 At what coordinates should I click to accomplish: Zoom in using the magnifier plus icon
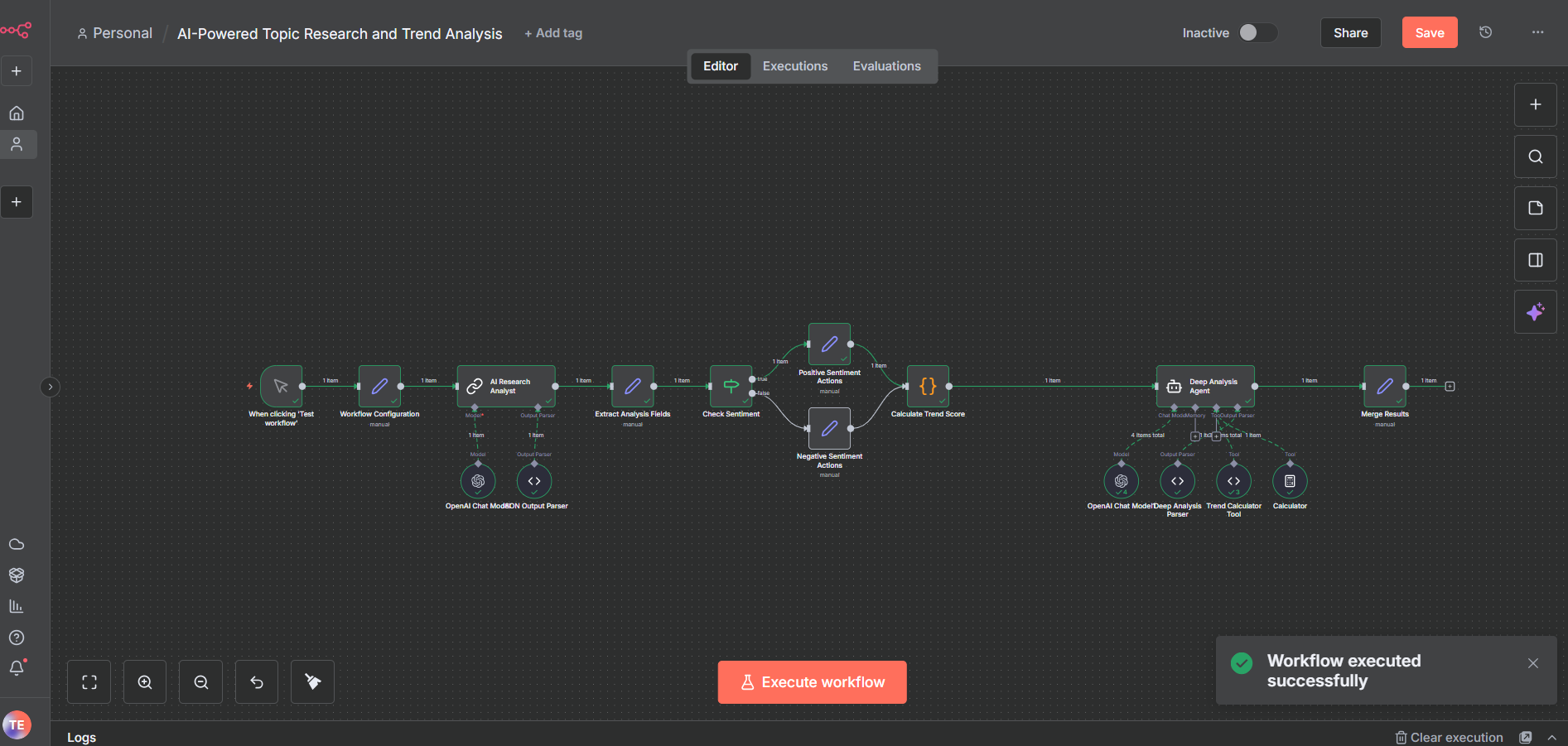coord(145,681)
